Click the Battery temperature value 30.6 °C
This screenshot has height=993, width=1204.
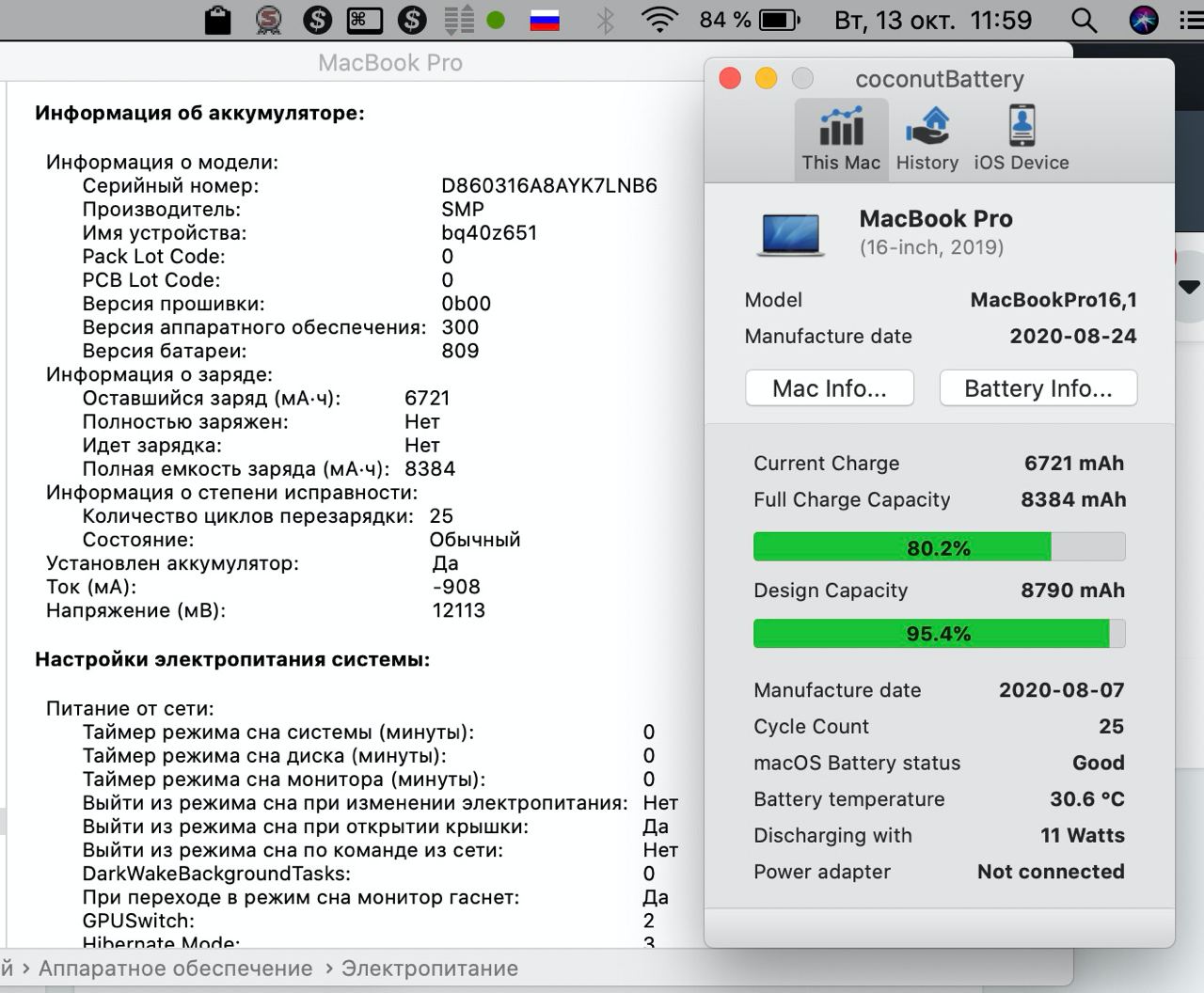coord(1087,798)
